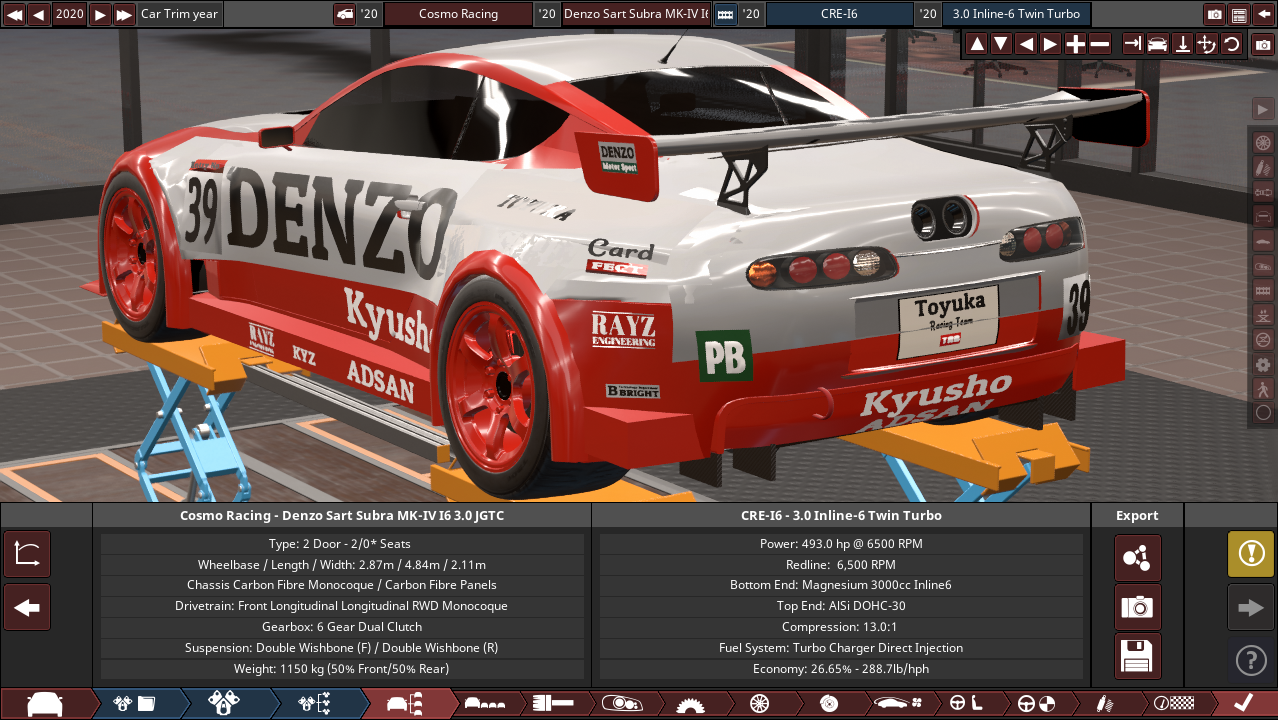Click the back arrow in top-right corner
The width and height of the screenshot is (1278, 720).
tap(1264, 14)
